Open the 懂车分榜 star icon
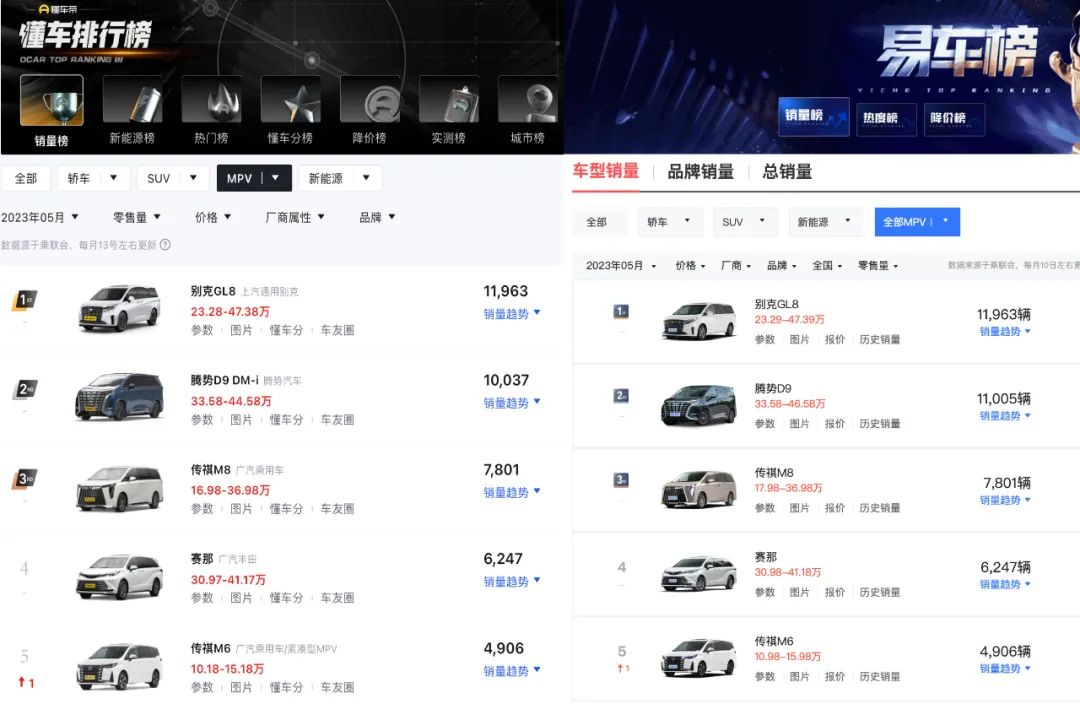Screen dimensions: 1080x704 (x=290, y=101)
